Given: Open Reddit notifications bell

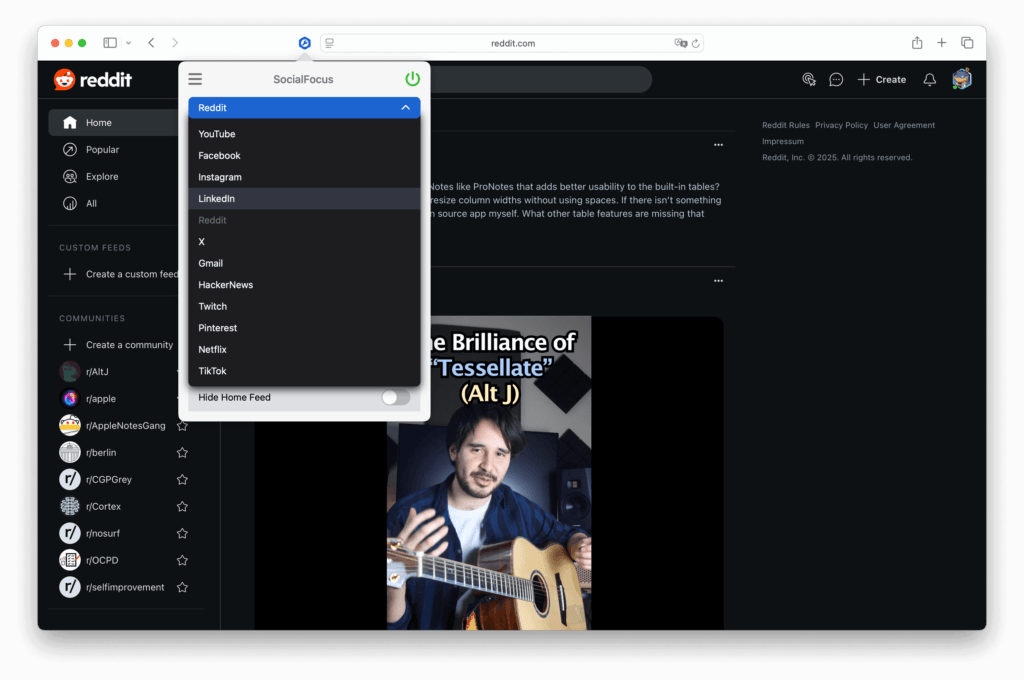Looking at the screenshot, I should (929, 80).
